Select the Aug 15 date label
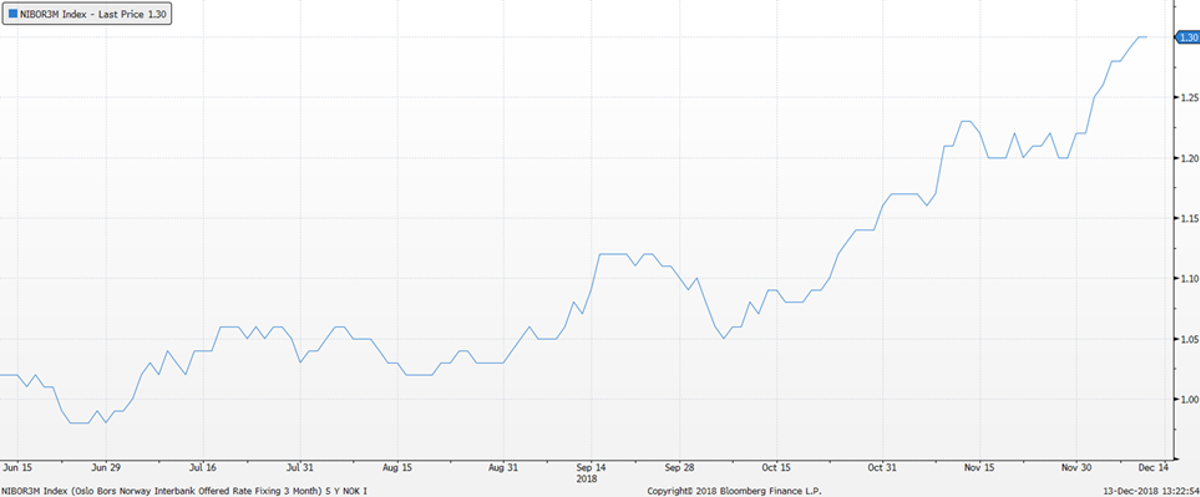The image size is (1200, 497). 397,466
